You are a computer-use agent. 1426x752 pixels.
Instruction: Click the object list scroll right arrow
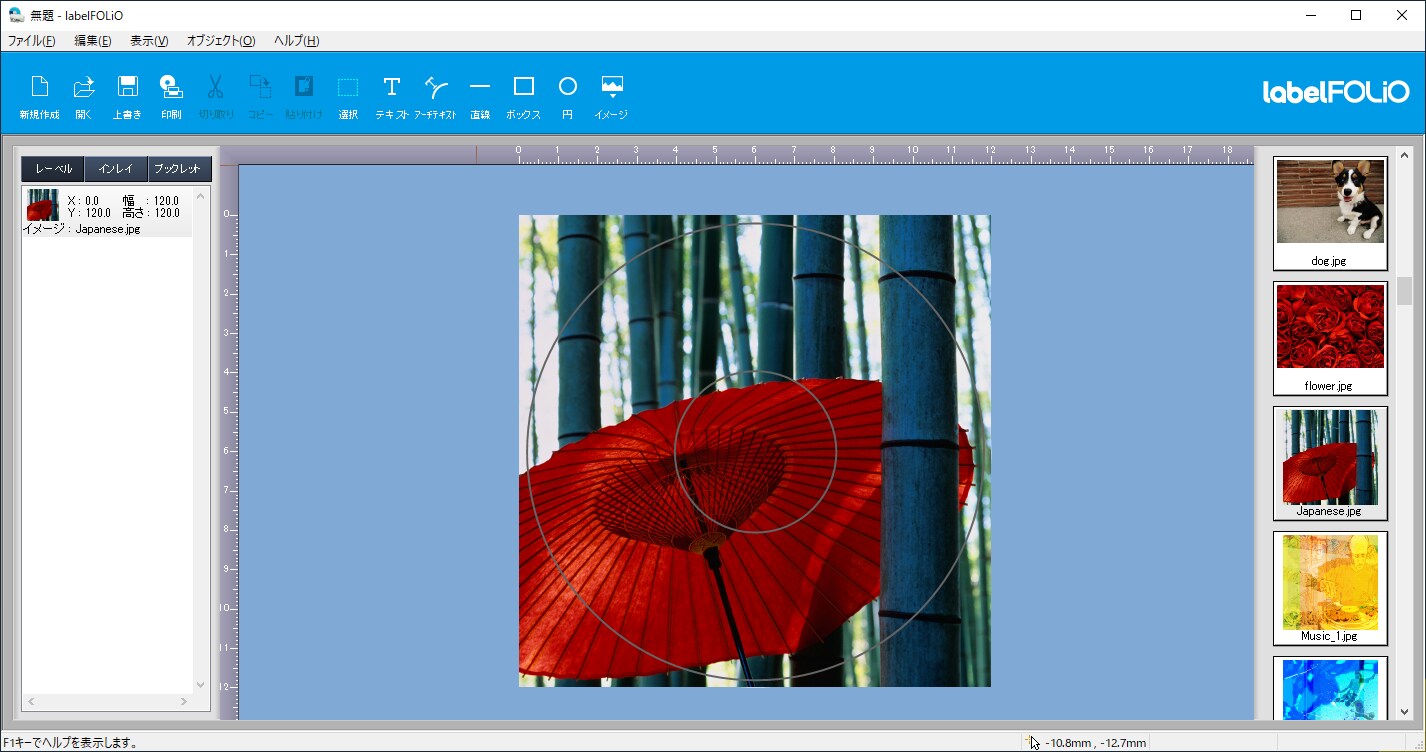(x=184, y=702)
